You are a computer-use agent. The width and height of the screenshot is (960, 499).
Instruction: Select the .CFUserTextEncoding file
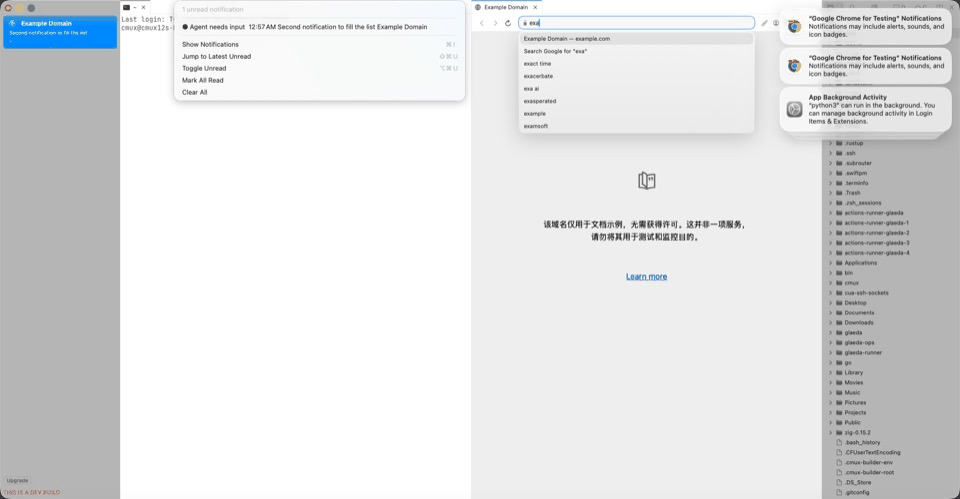coord(891,452)
